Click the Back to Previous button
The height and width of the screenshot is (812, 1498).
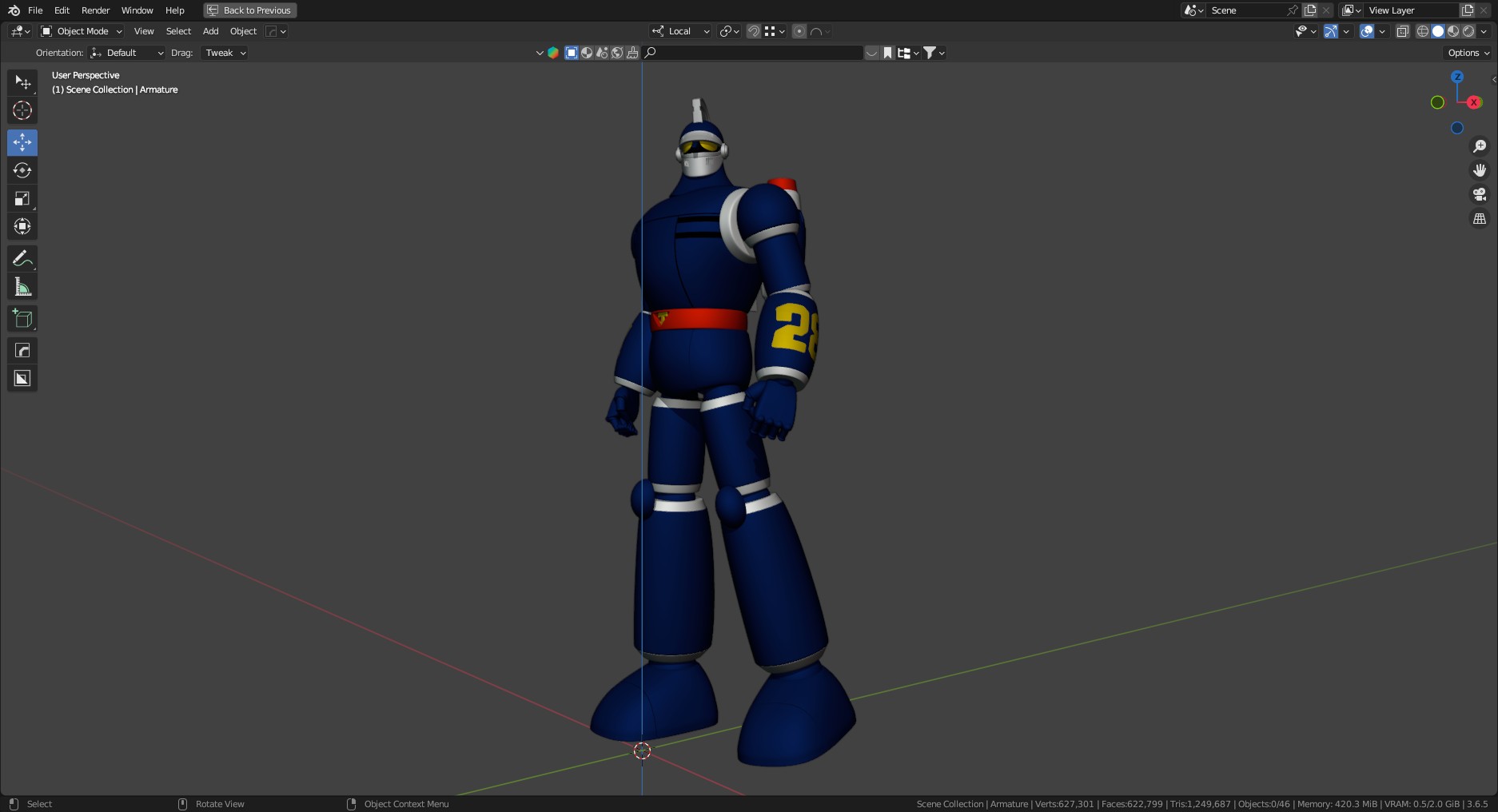pyautogui.click(x=249, y=10)
